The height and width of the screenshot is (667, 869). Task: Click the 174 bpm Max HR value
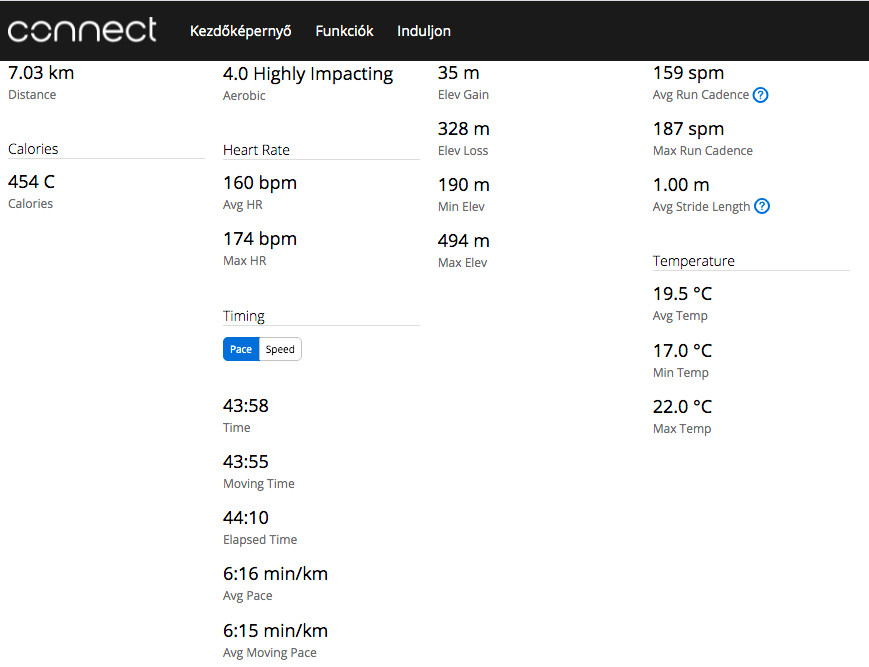[x=260, y=239]
